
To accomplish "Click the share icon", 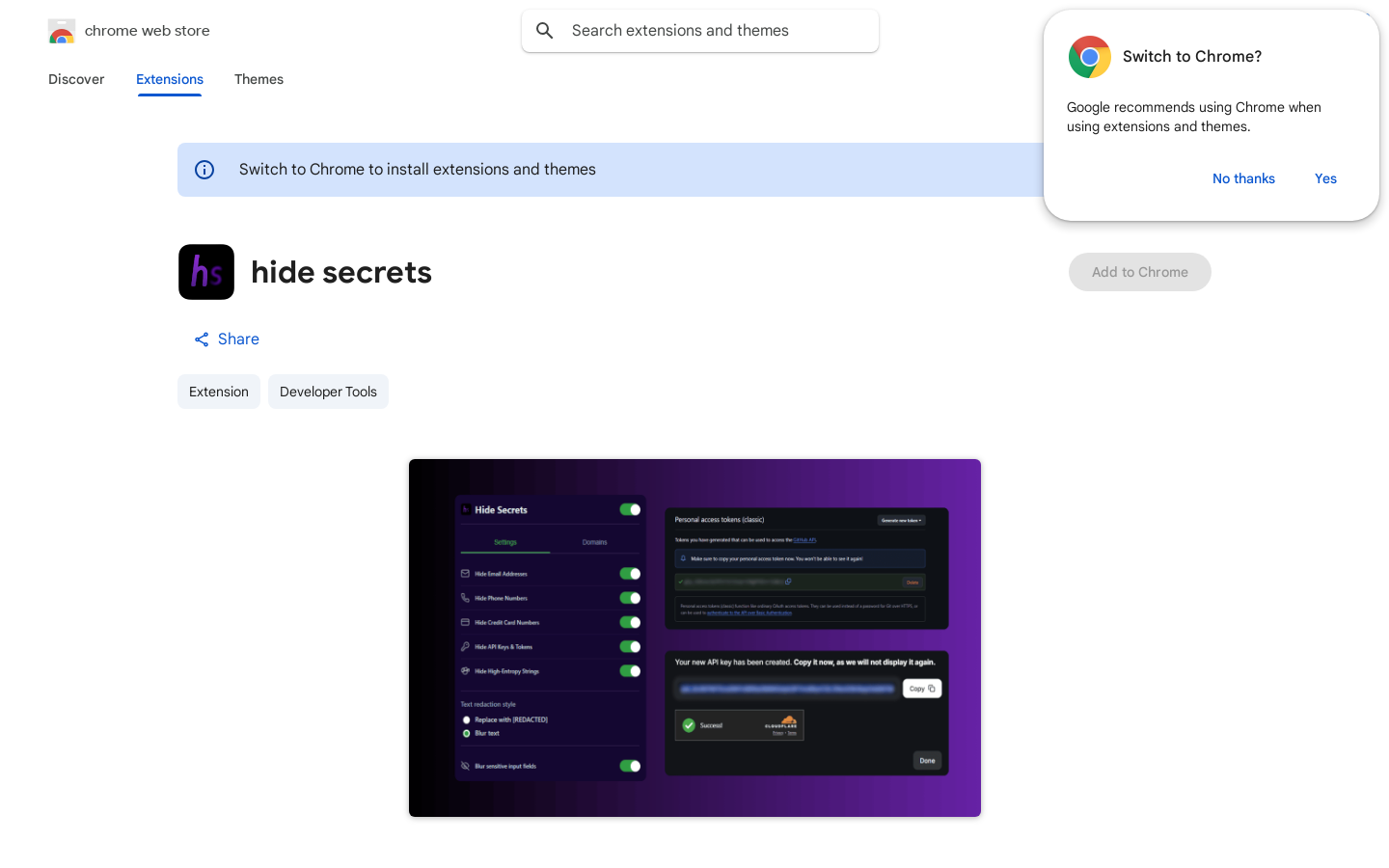I will pyautogui.click(x=202, y=339).
